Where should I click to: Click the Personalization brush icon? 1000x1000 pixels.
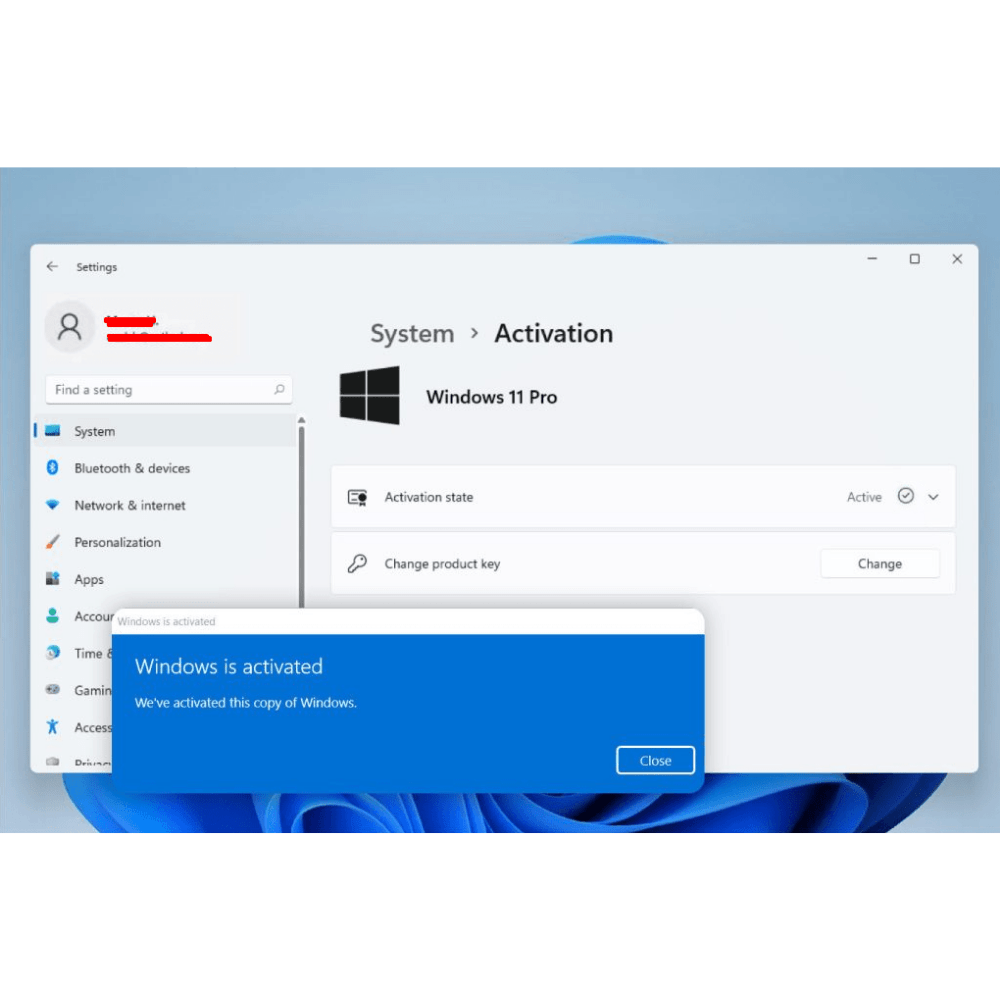coord(53,541)
